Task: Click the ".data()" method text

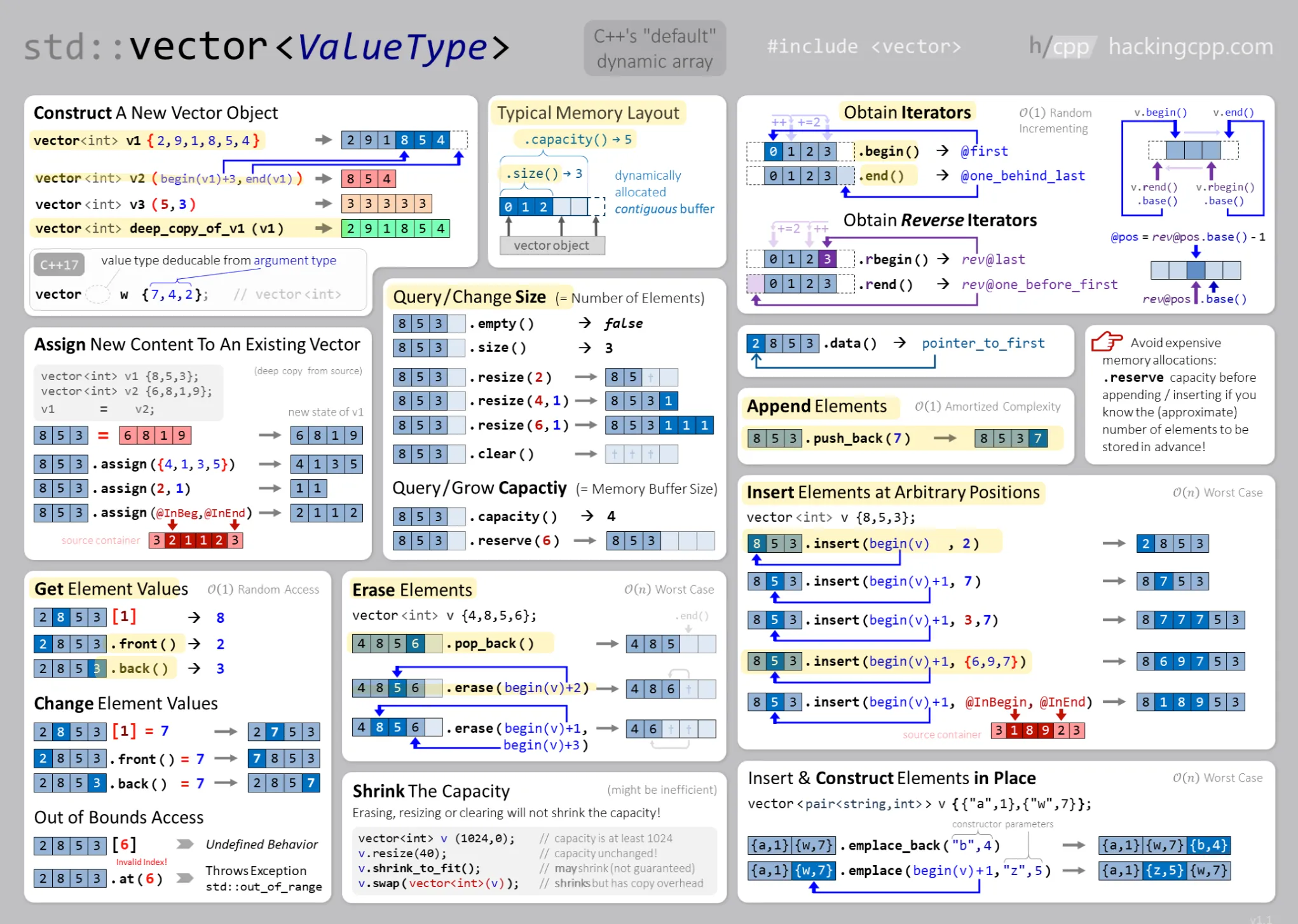Action: pos(850,343)
